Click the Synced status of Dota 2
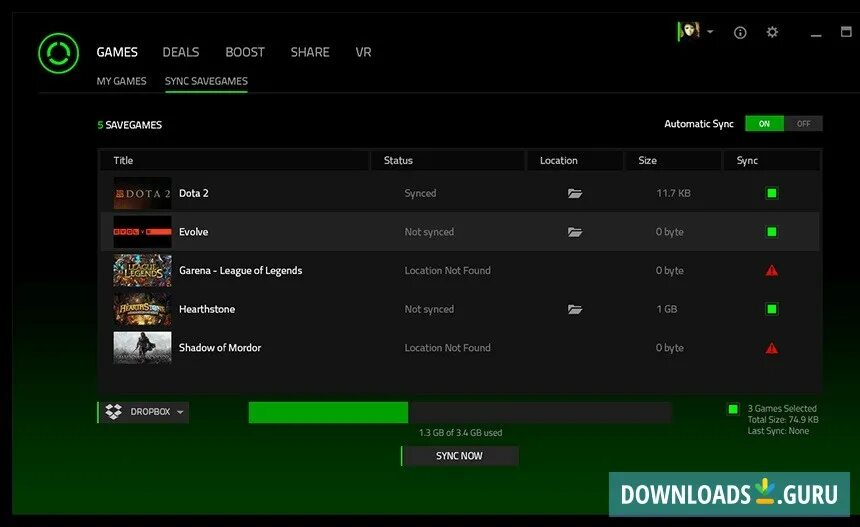Image resolution: width=860 pixels, height=527 pixels. click(420, 193)
